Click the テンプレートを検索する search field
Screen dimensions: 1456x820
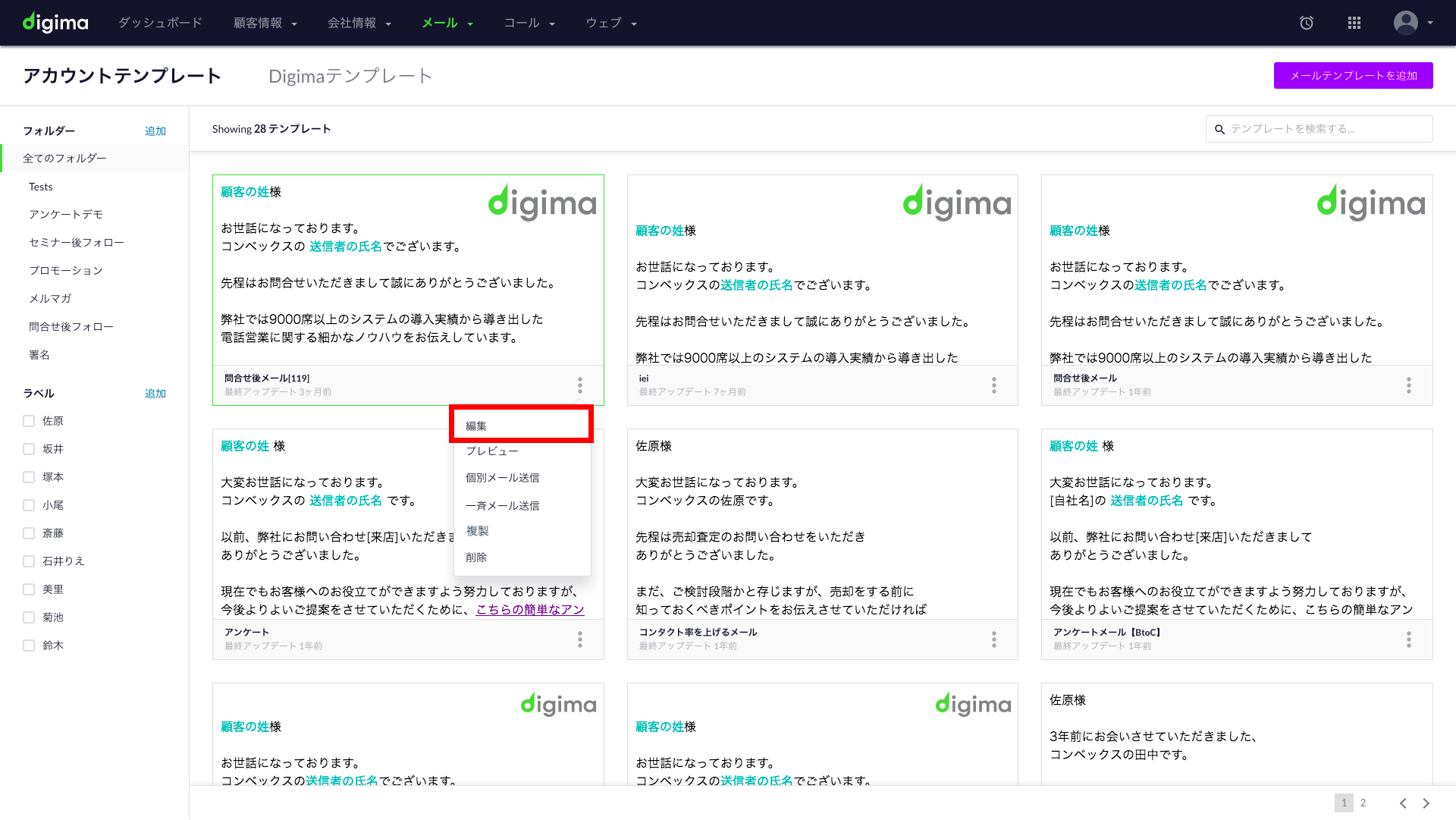(1319, 129)
